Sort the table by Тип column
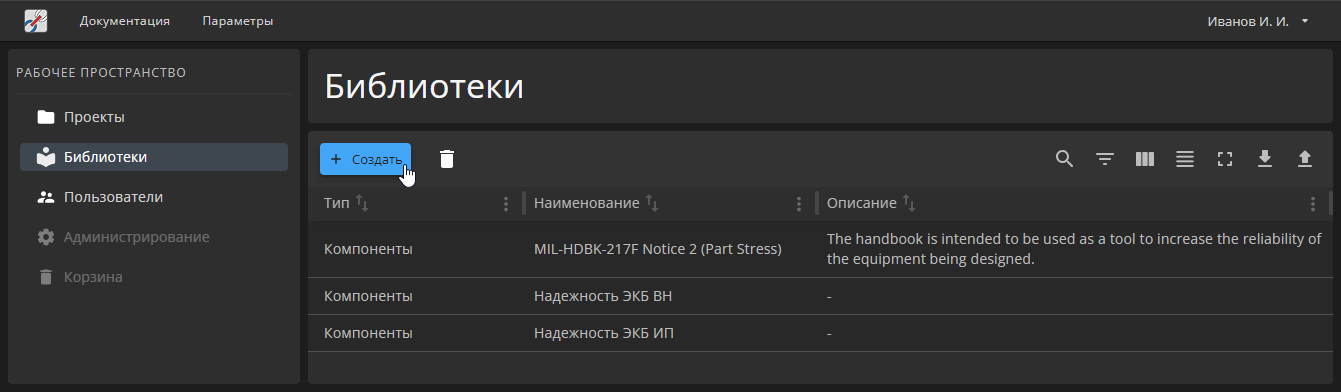 pos(363,204)
